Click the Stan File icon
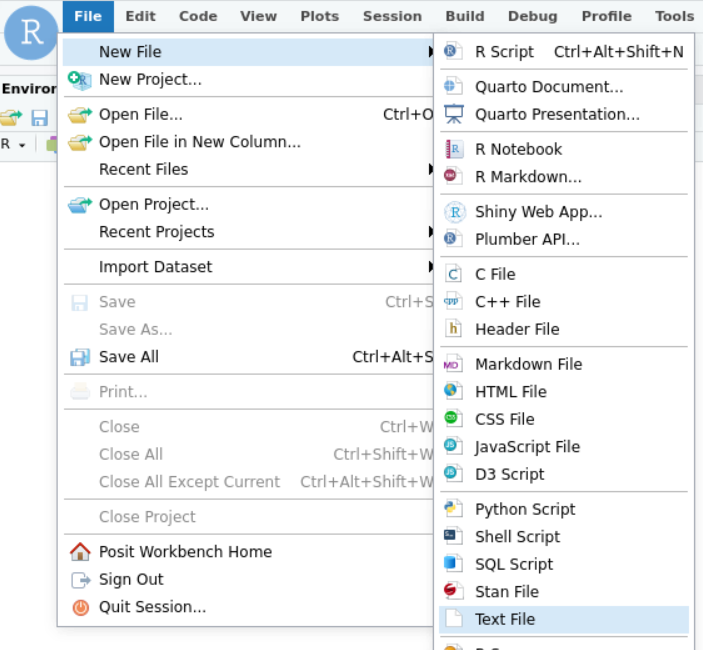The width and height of the screenshot is (703, 650). [453, 591]
